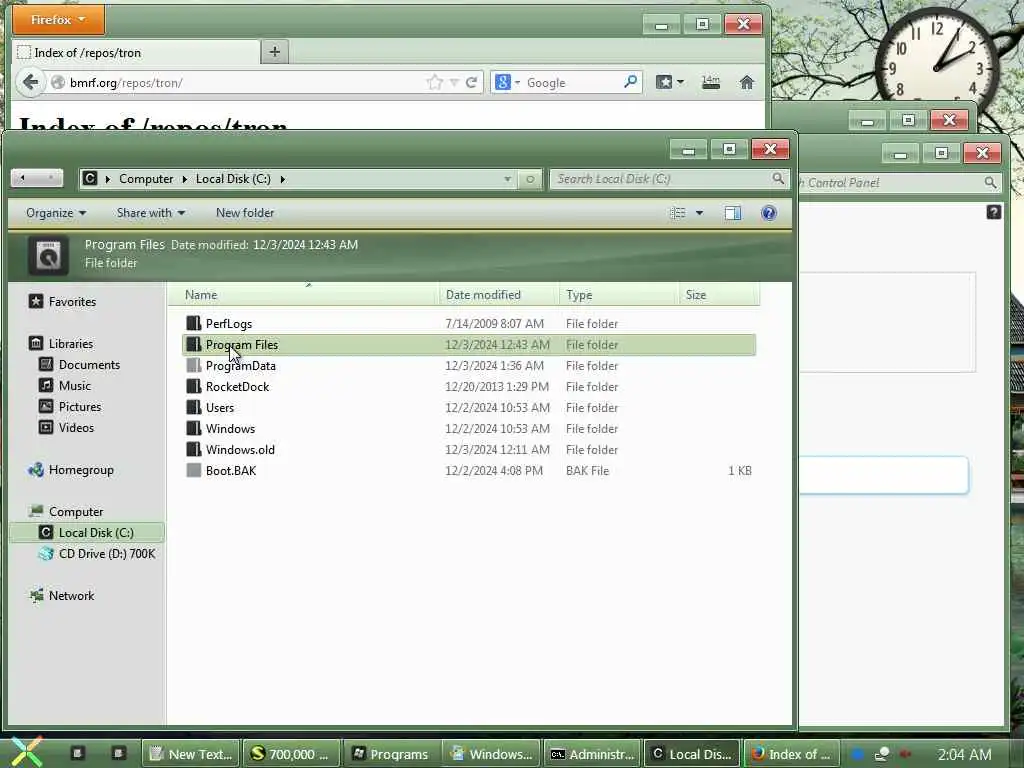Open the Share with menu
This screenshot has width=1024, height=768.
coord(151,213)
